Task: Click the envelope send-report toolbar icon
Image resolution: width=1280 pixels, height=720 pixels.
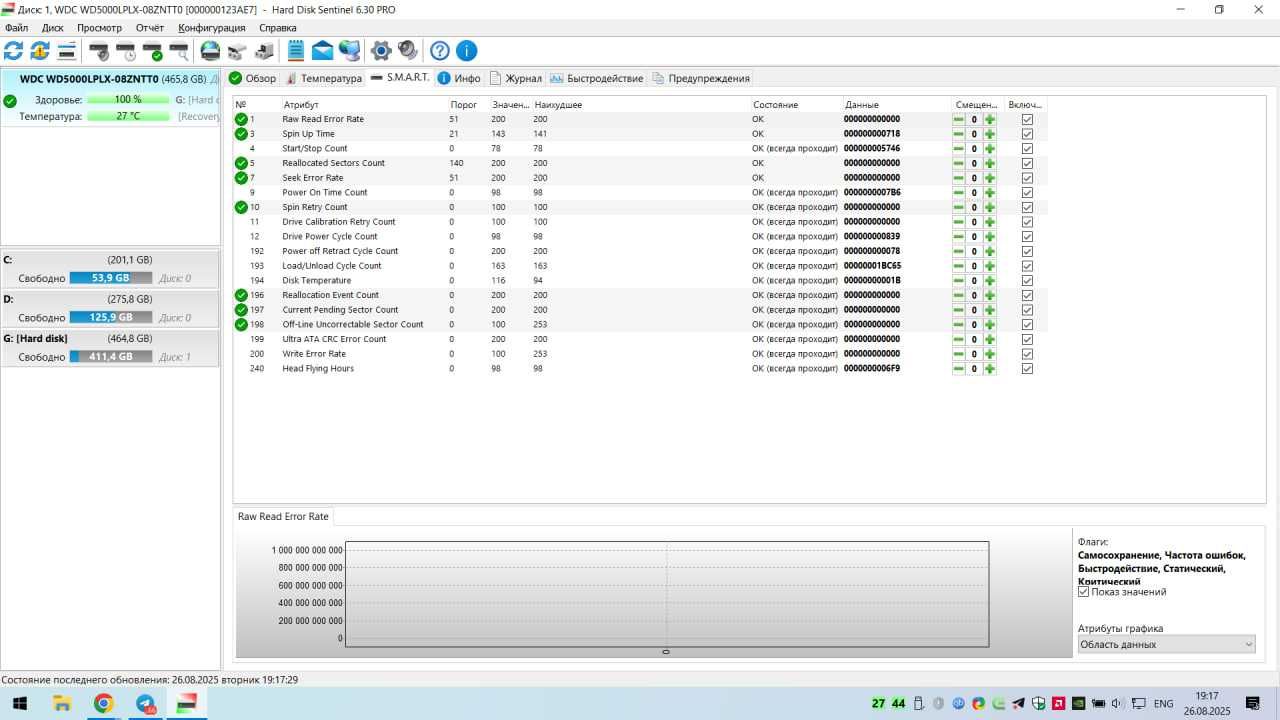Action: tap(322, 51)
